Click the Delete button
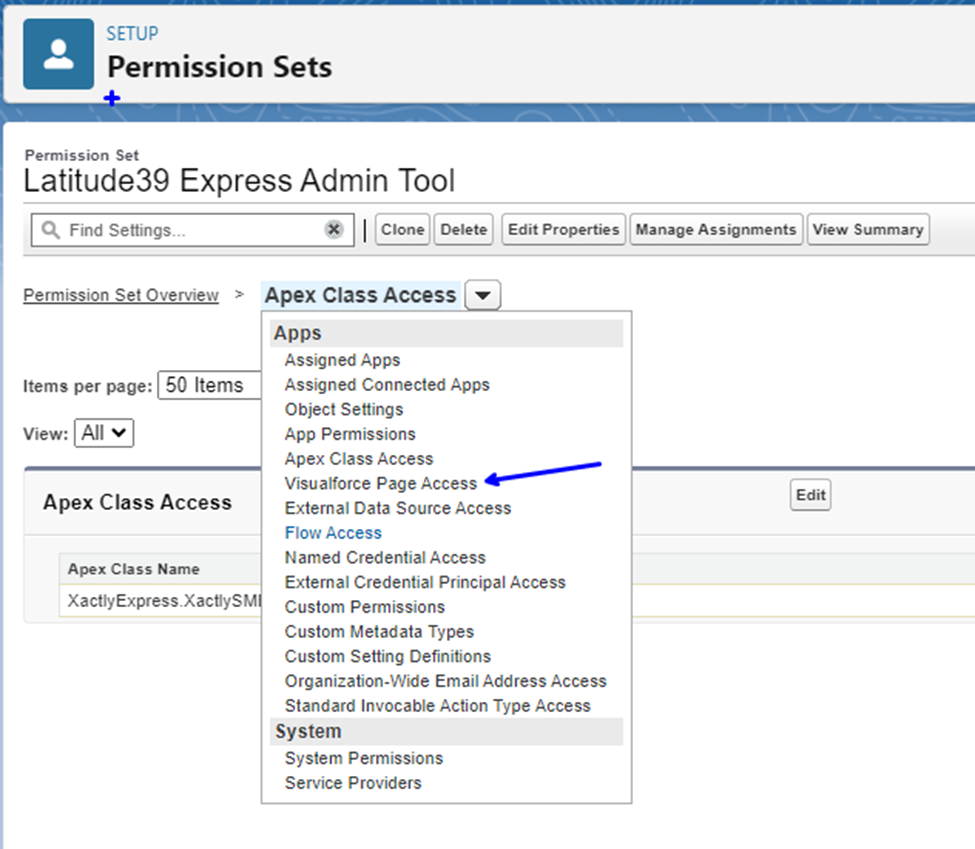Viewport: 975px width, 849px height. 463,230
